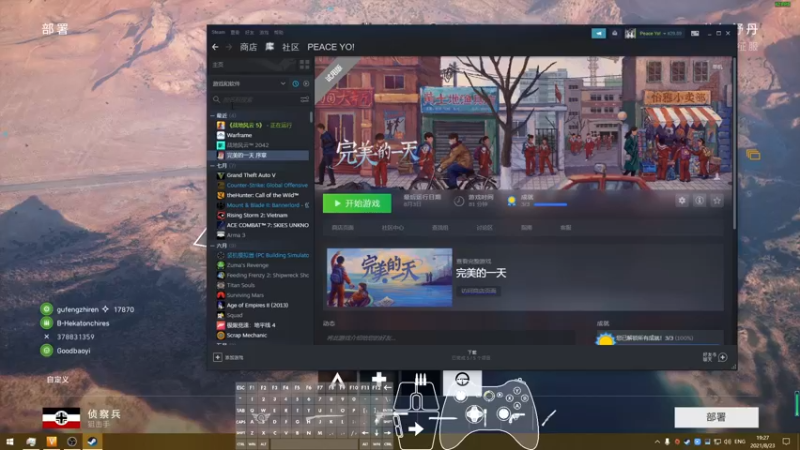Open the 社区中心 community hub tab
This screenshot has height=450, width=800.
point(392,228)
